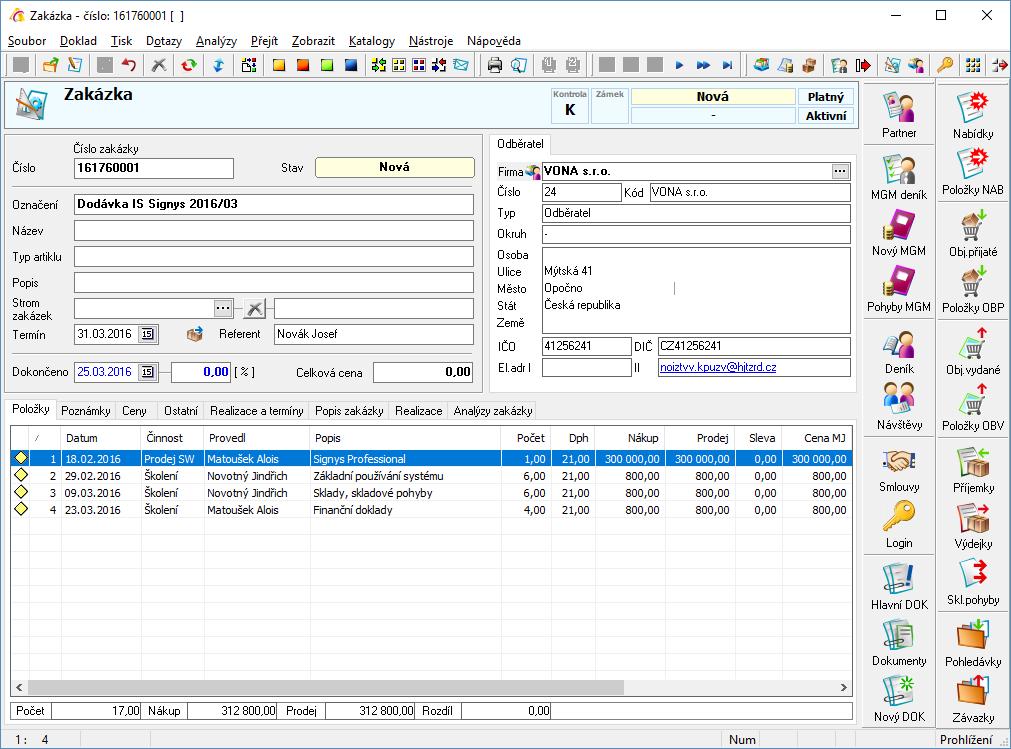The width and height of the screenshot is (1011, 749).
Task: Click the yellow square toolbar swatch
Action: coord(279,65)
